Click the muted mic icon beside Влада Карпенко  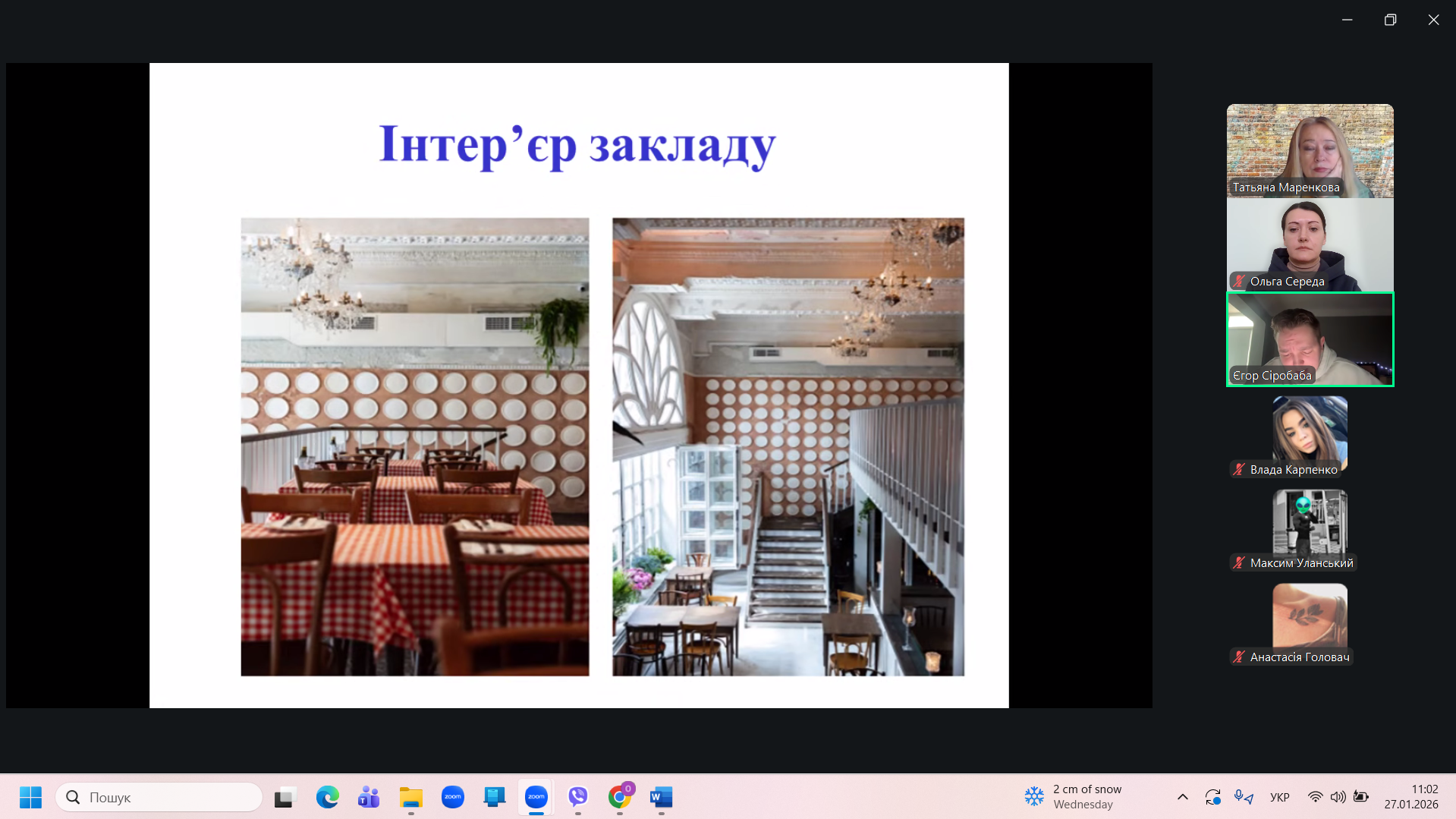click(x=1239, y=470)
